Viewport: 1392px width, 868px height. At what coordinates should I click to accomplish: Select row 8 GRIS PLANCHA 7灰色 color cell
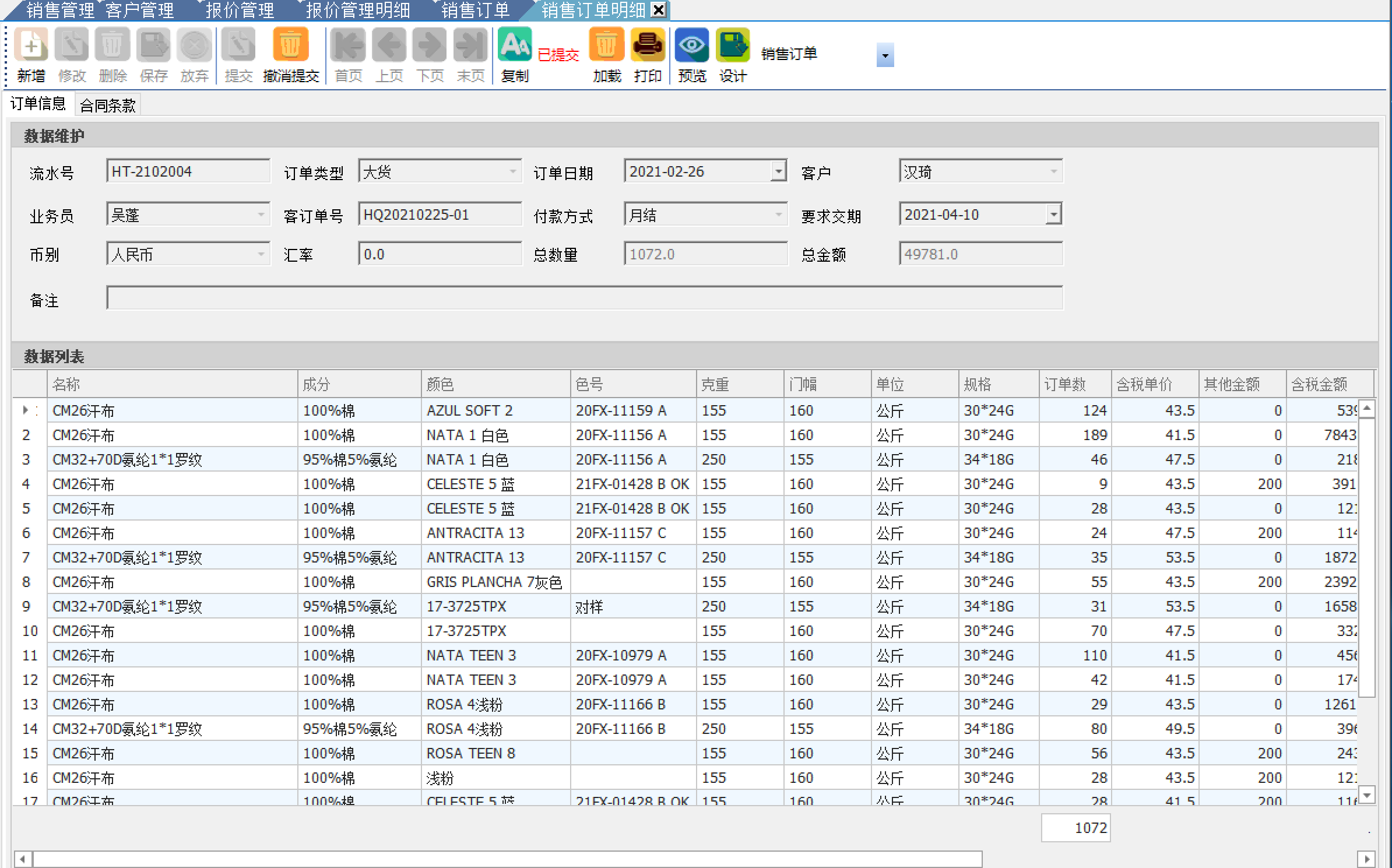494,582
